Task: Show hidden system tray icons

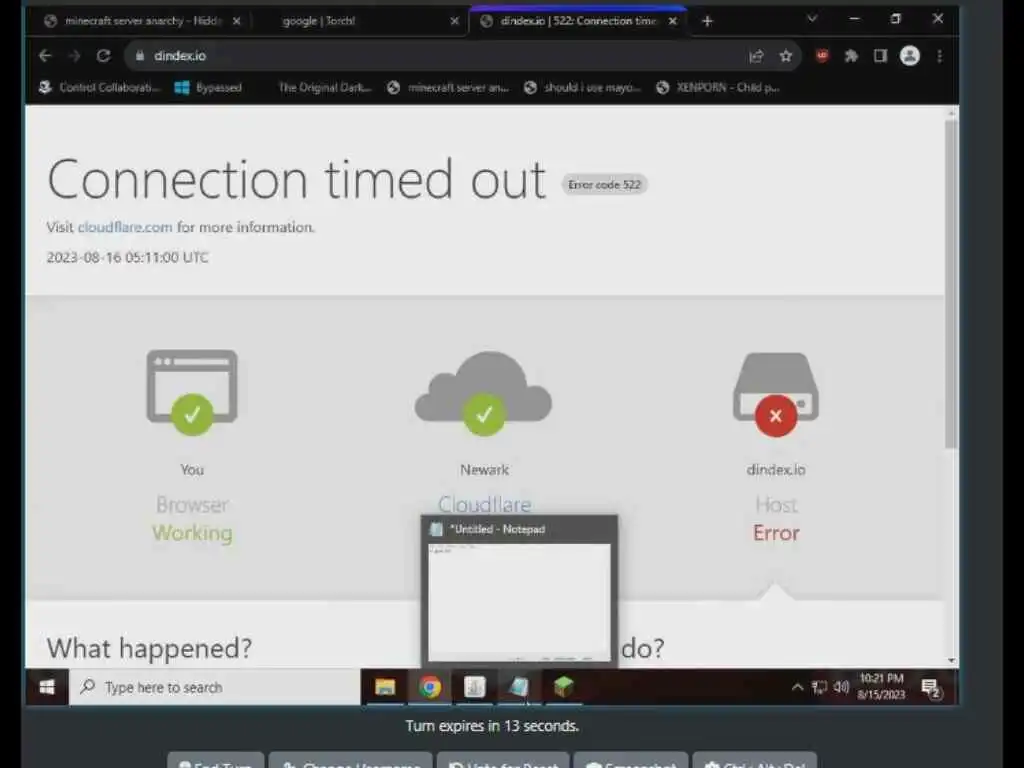Action: (x=797, y=687)
